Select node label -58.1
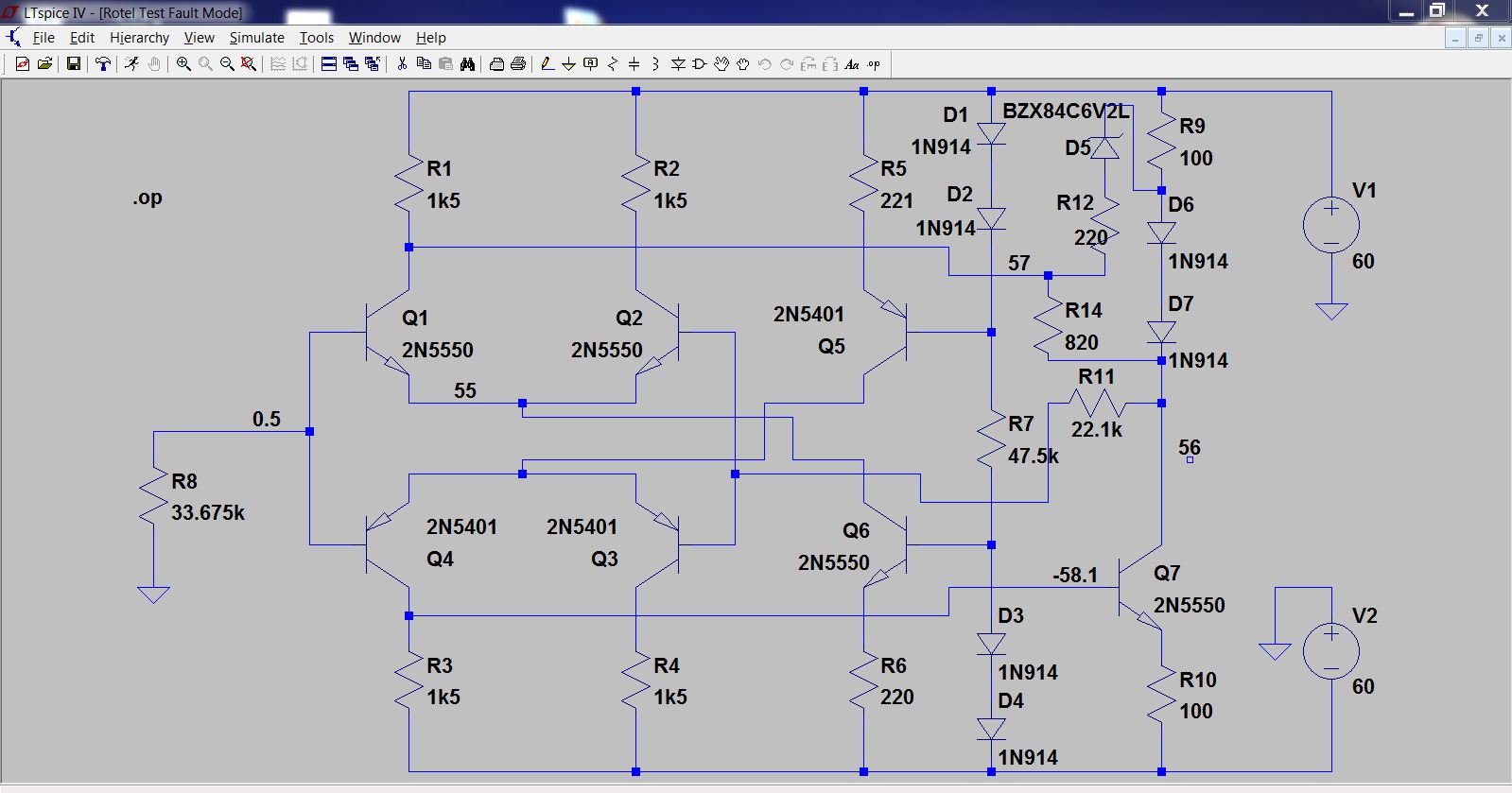 pyautogui.click(x=1075, y=575)
